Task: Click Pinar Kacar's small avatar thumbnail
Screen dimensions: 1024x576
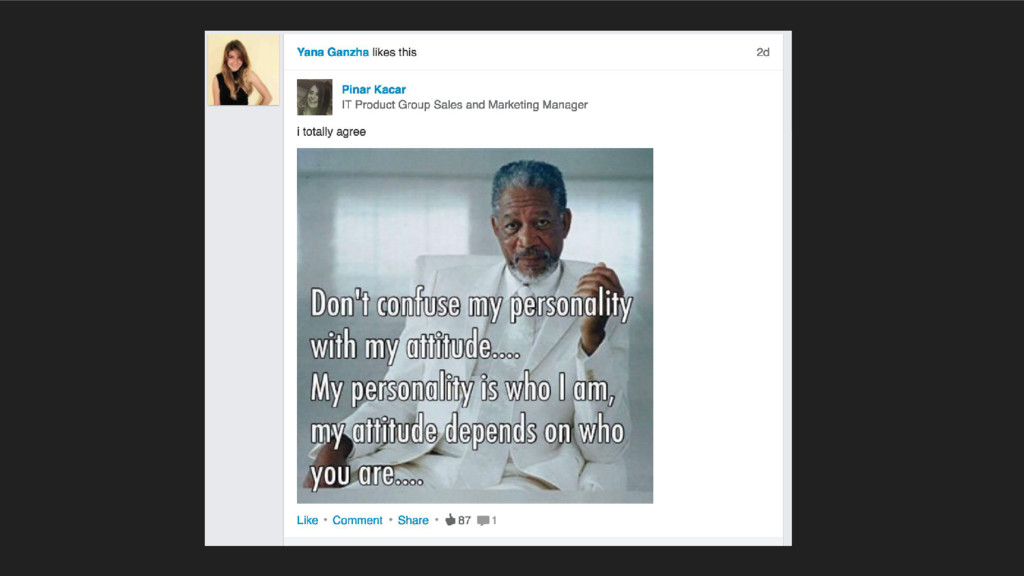Action: pyautogui.click(x=315, y=97)
